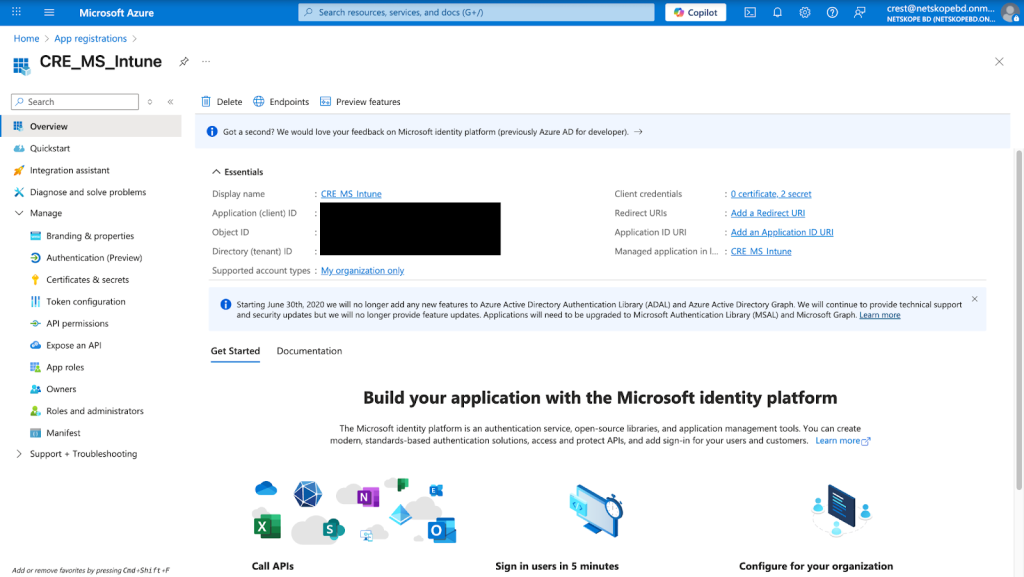This screenshot has height=577, width=1024.
Task: Click the Integration assistant rocket icon
Action: (19, 170)
